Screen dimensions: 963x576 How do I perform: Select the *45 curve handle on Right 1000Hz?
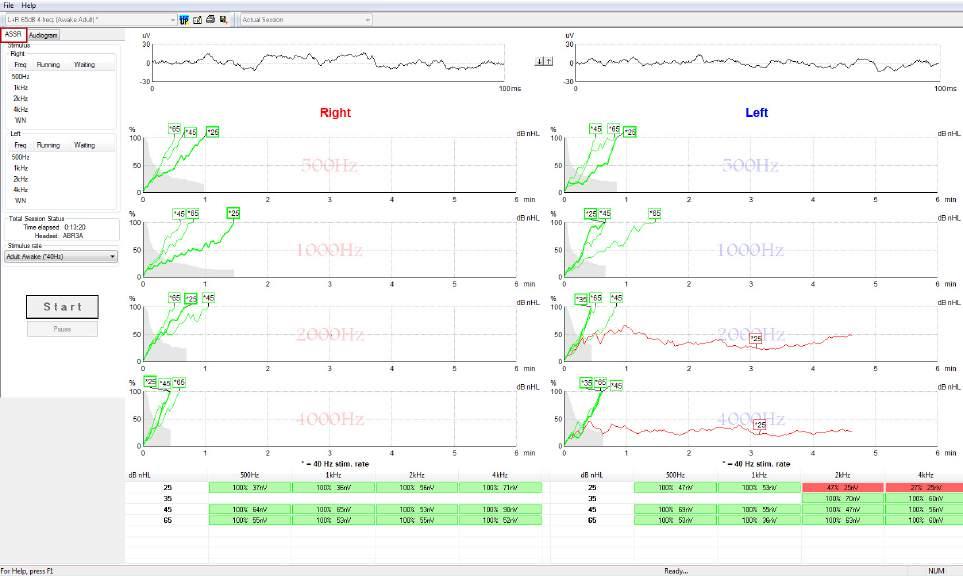tap(179, 214)
